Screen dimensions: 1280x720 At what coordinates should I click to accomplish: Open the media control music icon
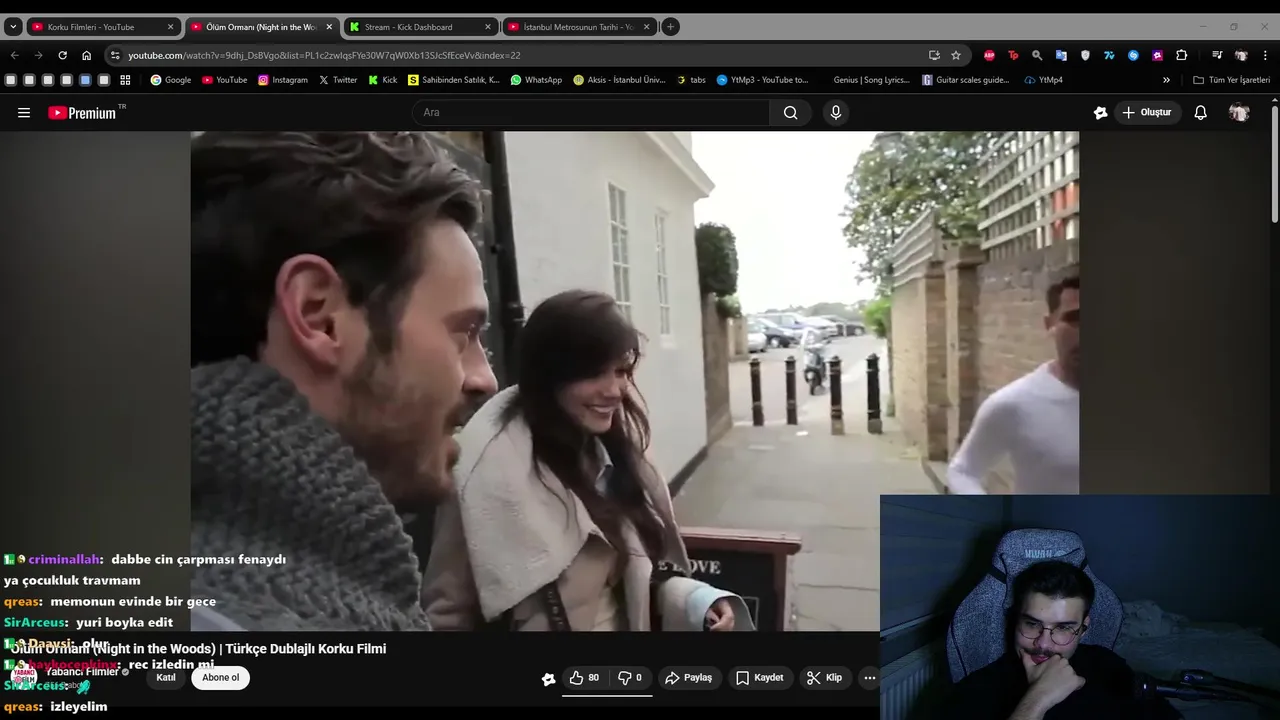click(x=1217, y=55)
